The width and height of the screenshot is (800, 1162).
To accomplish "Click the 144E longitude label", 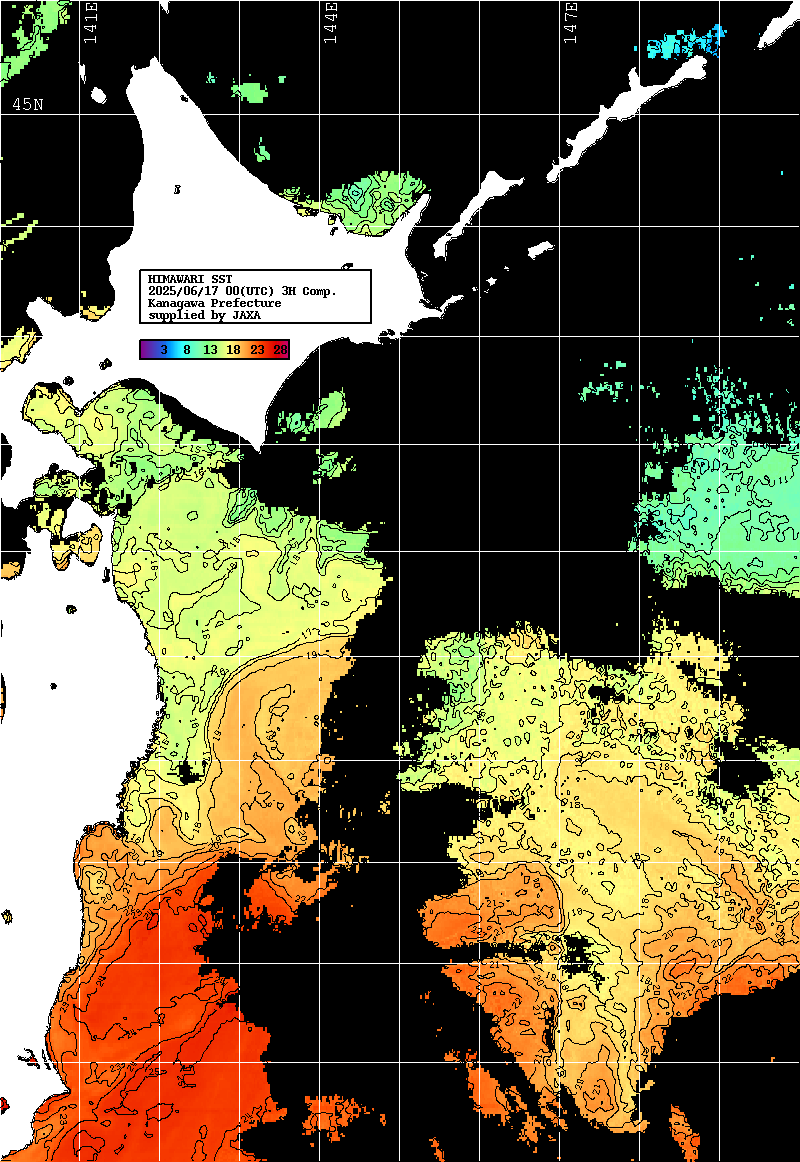I will (x=330, y=22).
